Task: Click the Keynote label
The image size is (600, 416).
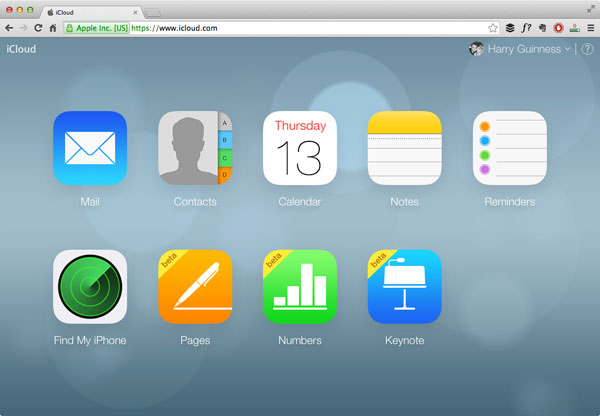Action: (x=404, y=341)
